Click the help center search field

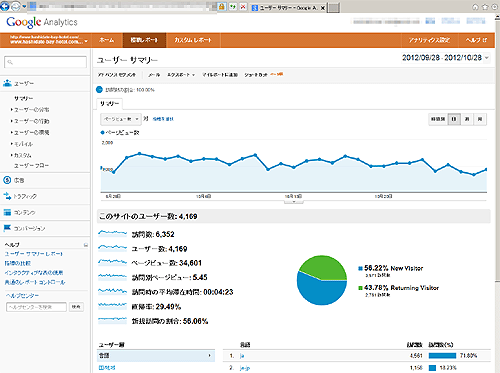click(x=36, y=307)
